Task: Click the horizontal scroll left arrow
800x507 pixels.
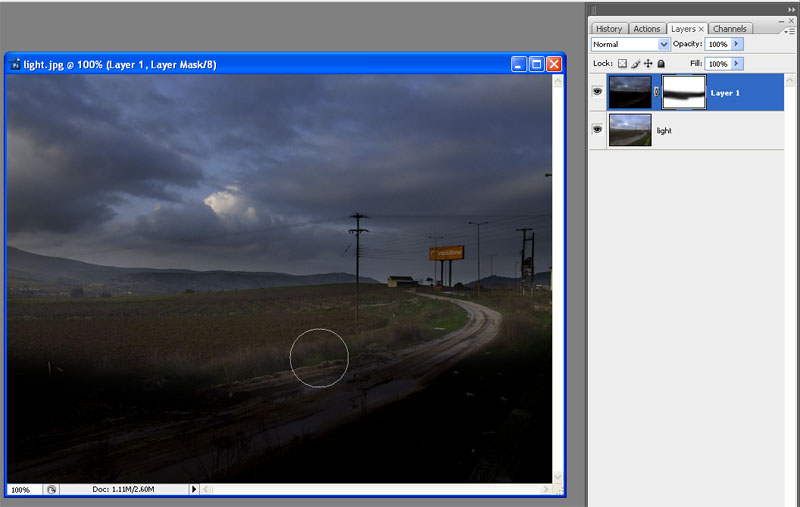Action: (x=206, y=490)
